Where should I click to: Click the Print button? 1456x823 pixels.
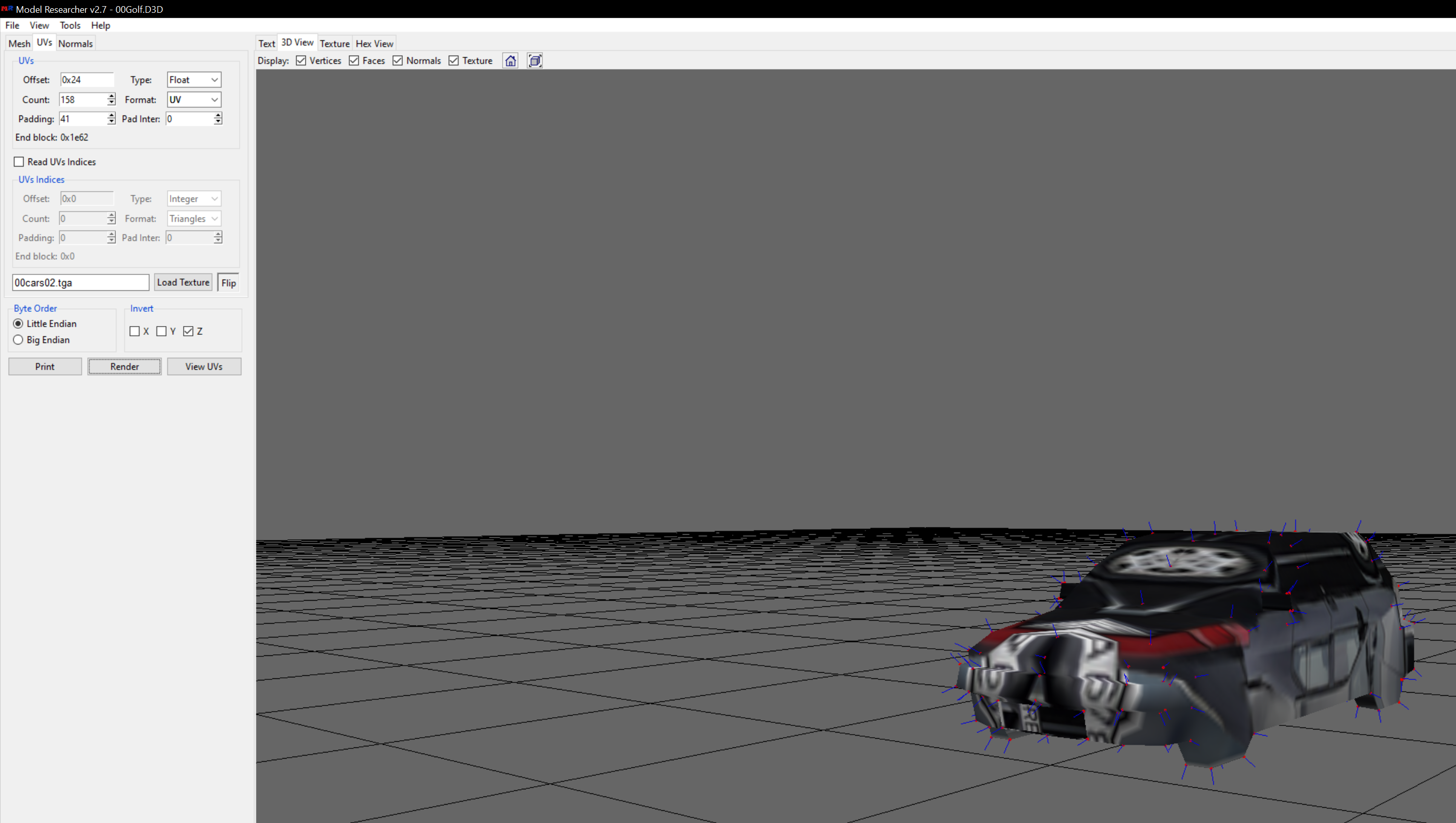(x=44, y=367)
